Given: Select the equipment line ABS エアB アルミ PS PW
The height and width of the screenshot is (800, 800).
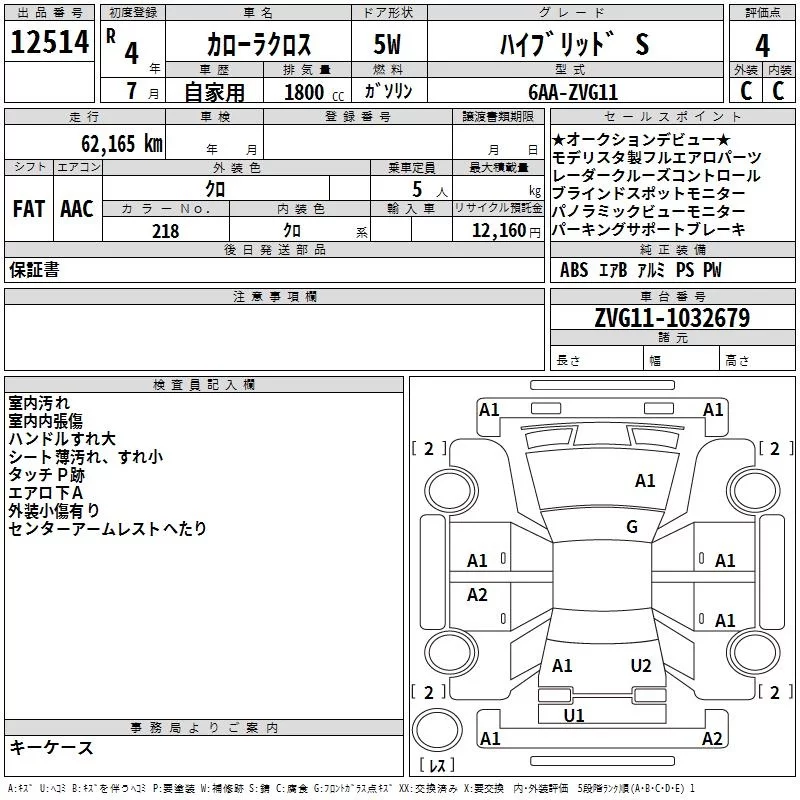Looking at the screenshot, I should [x=640, y=269].
